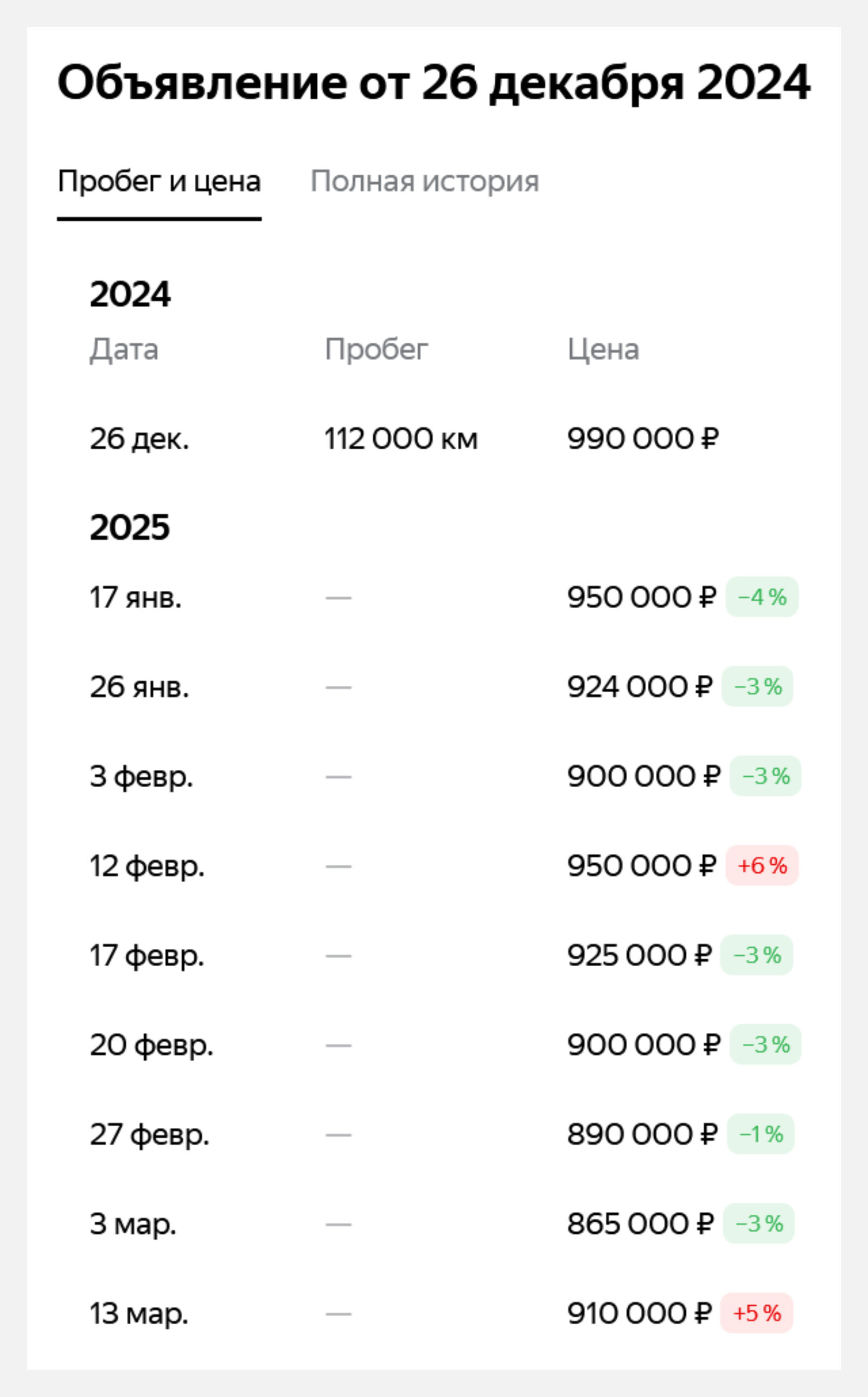Click the 12 февр. date row
Screen dimensions: 868x1397
(x=434, y=865)
